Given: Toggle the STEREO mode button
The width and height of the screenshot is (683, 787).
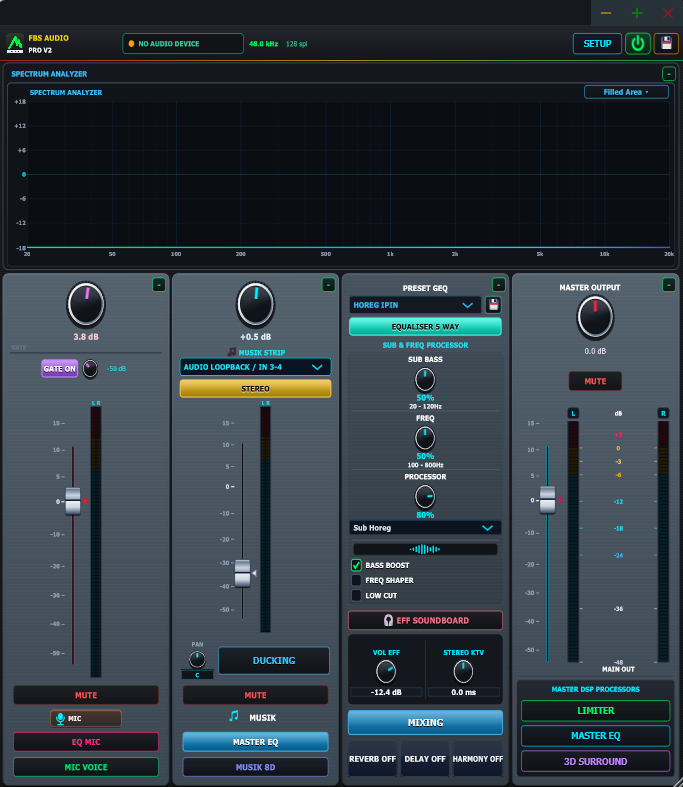Looking at the screenshot, I should (255, 388).
